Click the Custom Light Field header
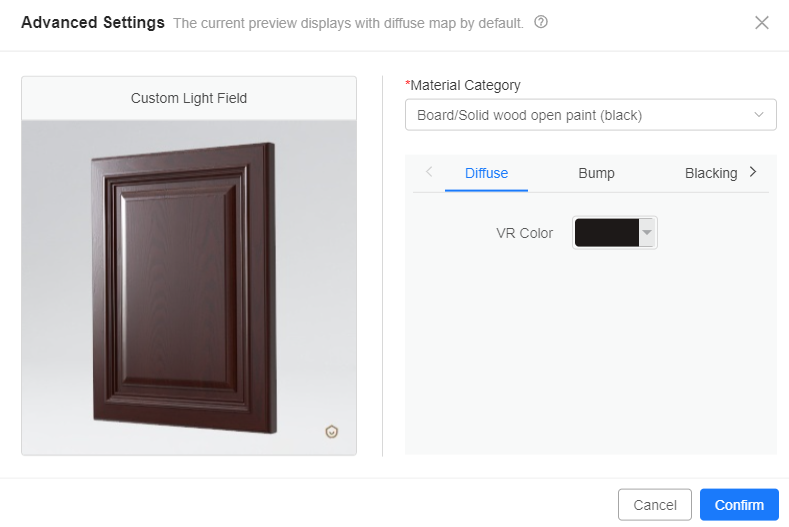The width and height of the screenshot is (789, 527). tap(189, 98)
